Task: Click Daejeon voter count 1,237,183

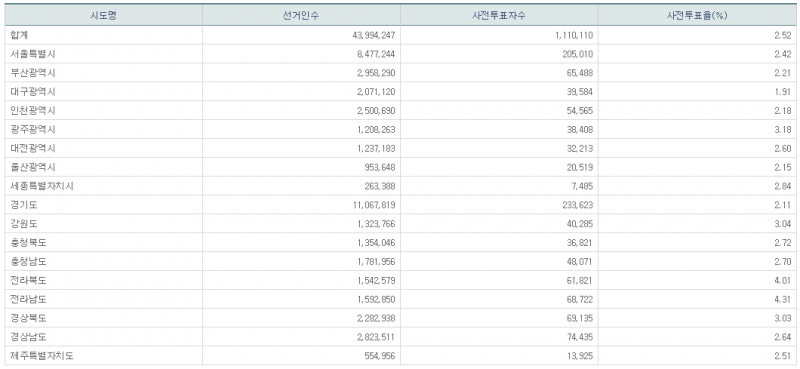Action: point(376,149)
